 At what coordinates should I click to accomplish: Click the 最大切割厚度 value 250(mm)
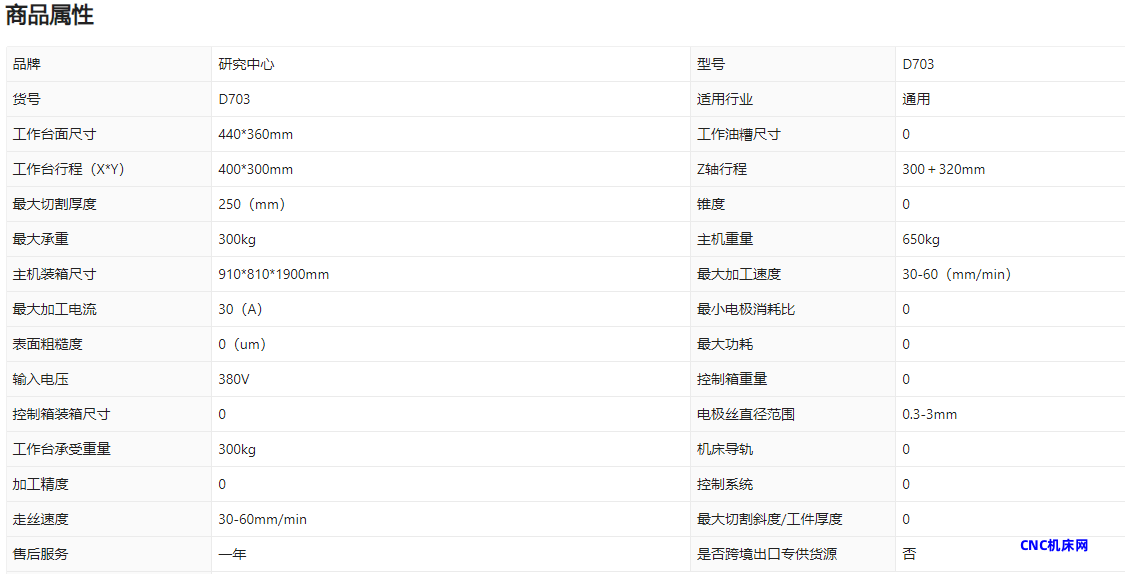point(252,204)
